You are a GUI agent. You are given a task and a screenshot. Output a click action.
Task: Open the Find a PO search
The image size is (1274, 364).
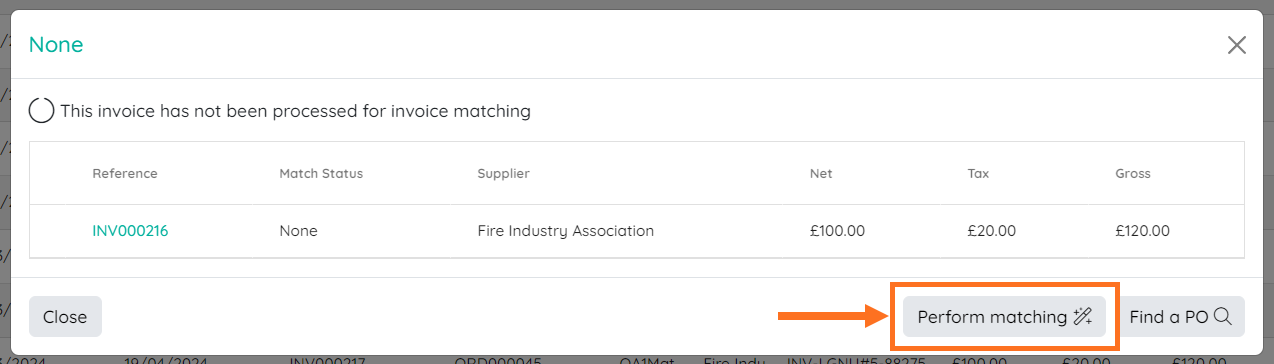point(1181,317)
